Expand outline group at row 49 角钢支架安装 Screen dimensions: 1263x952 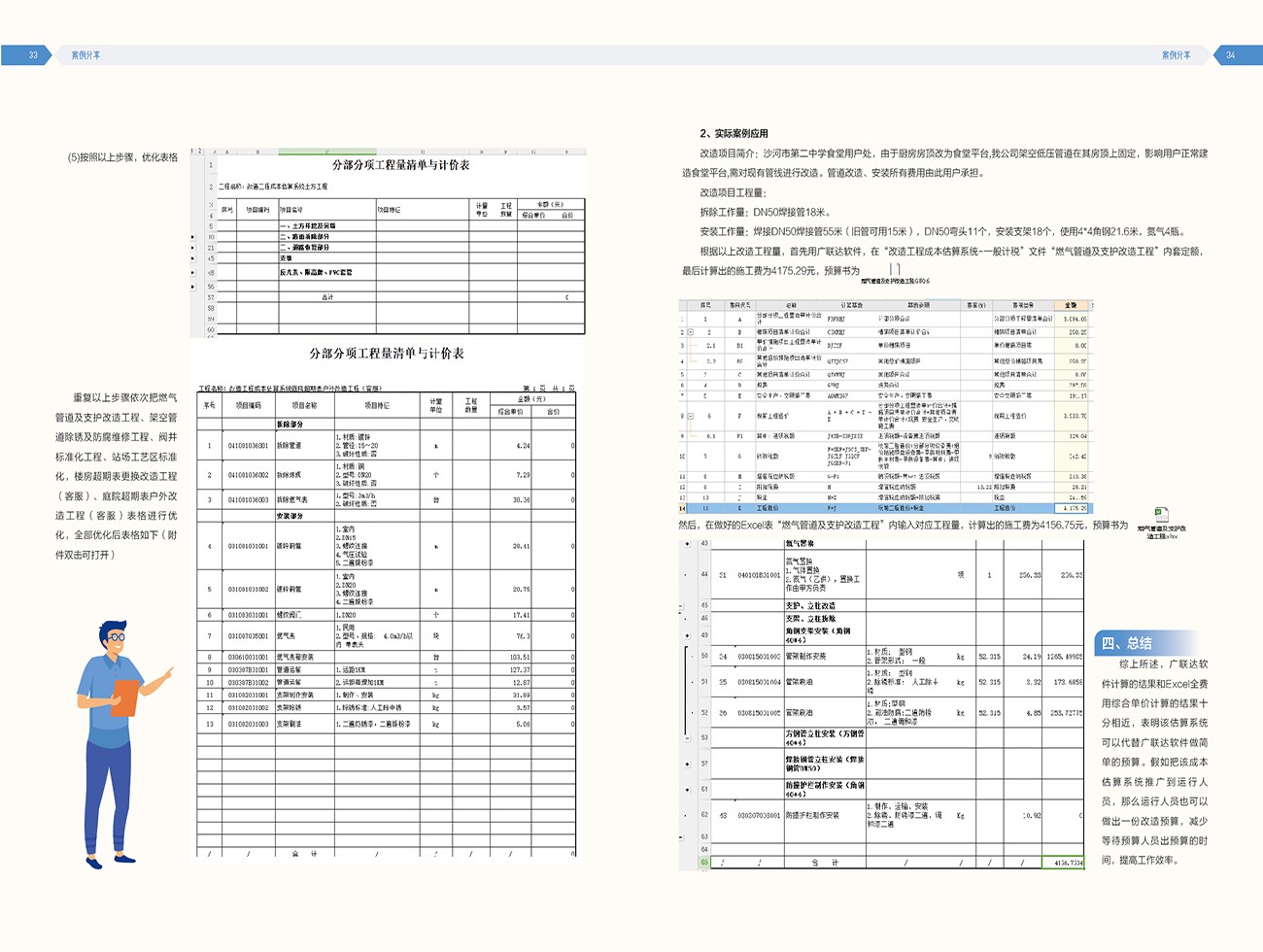tap(687, 635)
